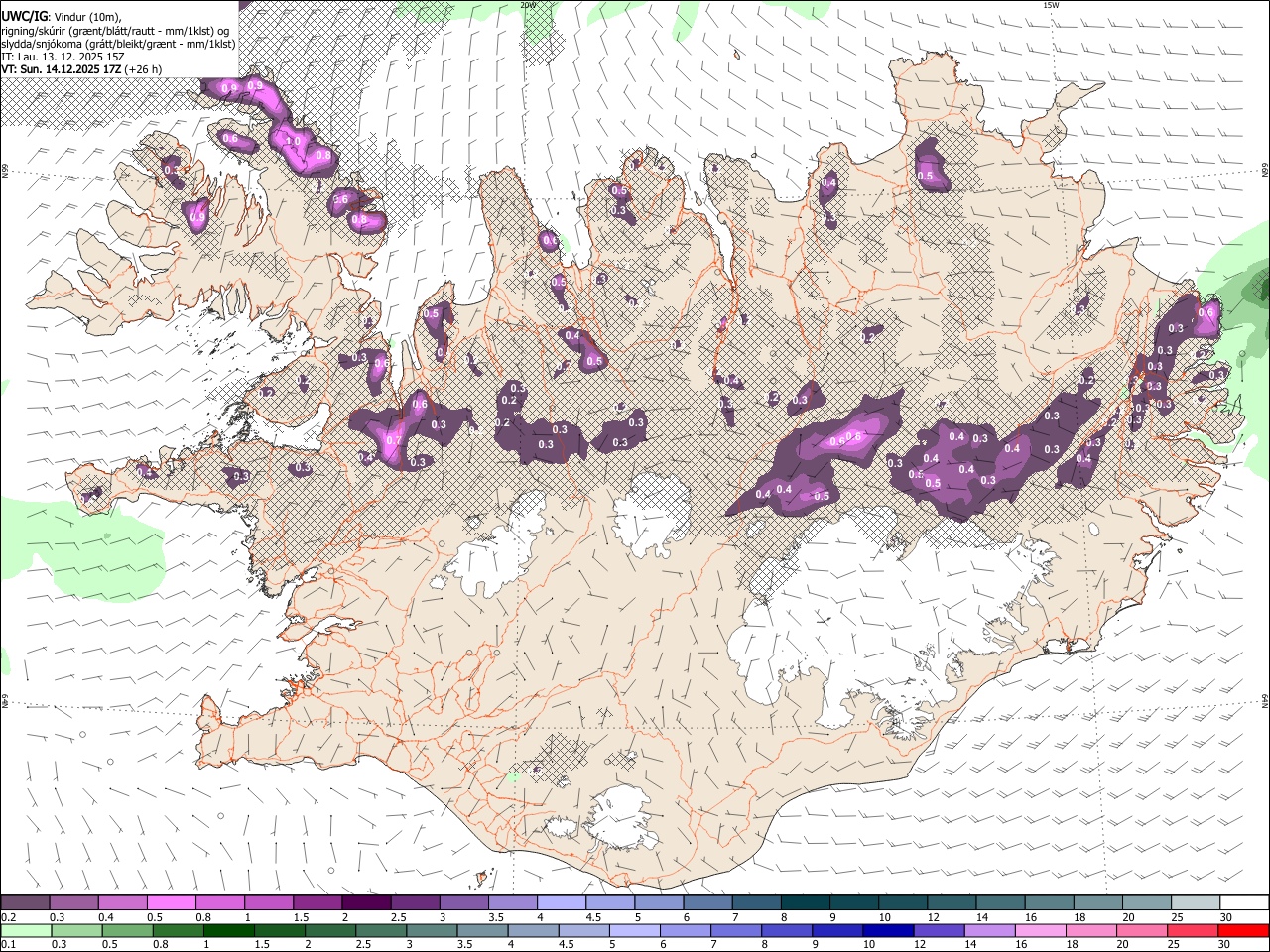The height and width of the screenshot is (952, 1270).
Task: Pick the lower scale swatch starting at 2
Action: point(329,931)
